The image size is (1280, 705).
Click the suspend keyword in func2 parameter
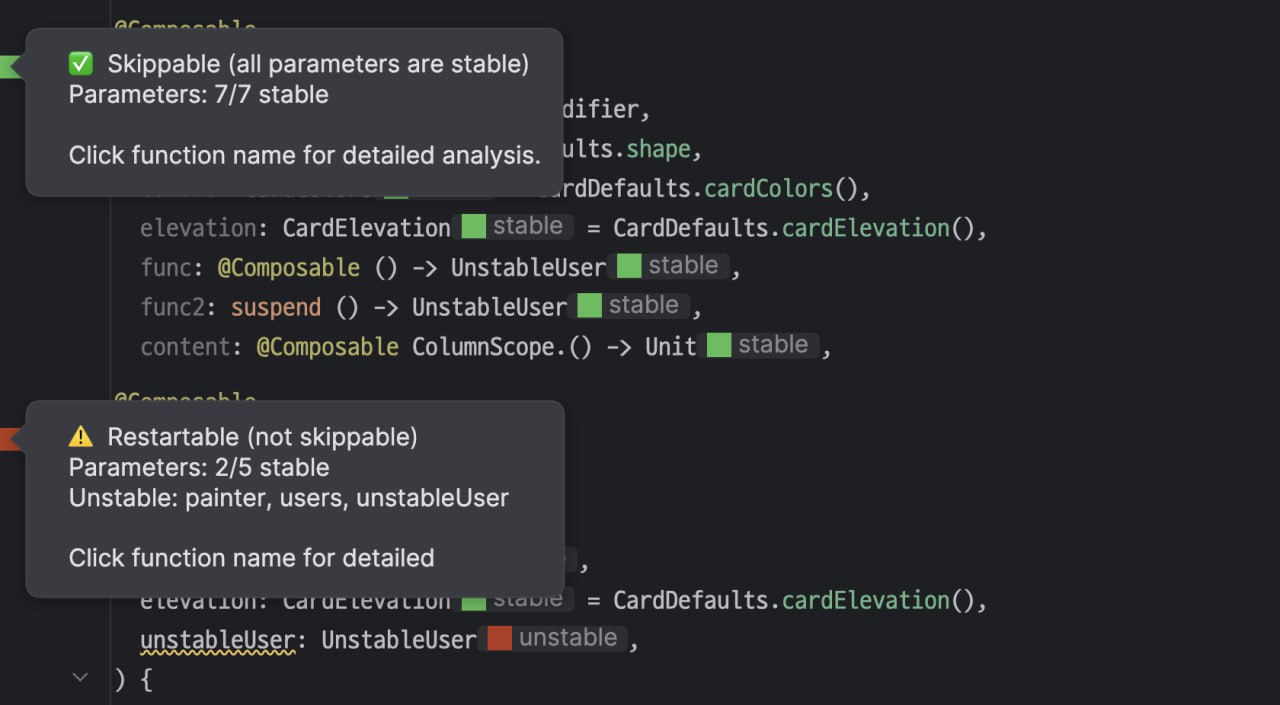[276, 307]
